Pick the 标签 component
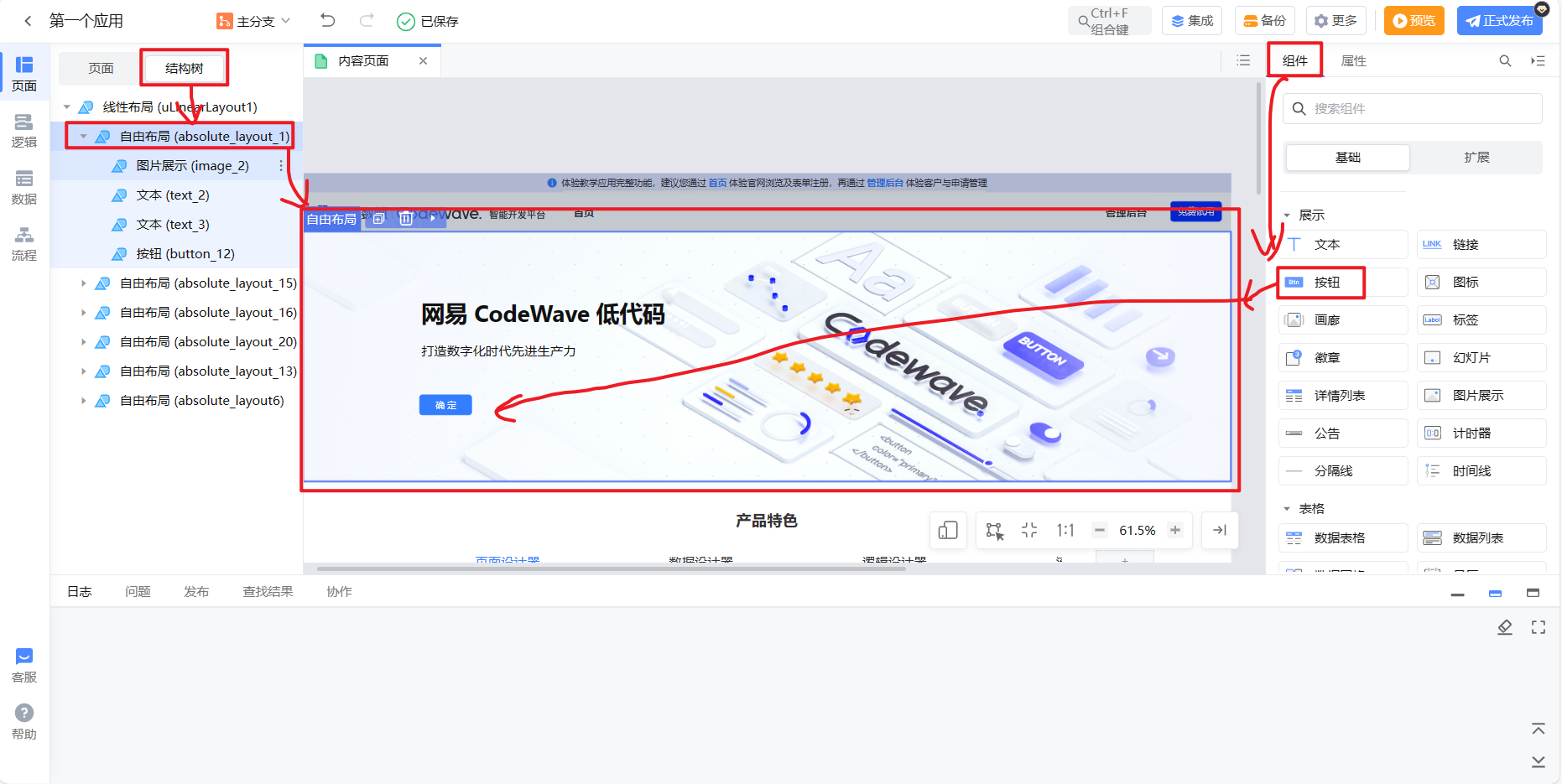 pos(1481,320)
